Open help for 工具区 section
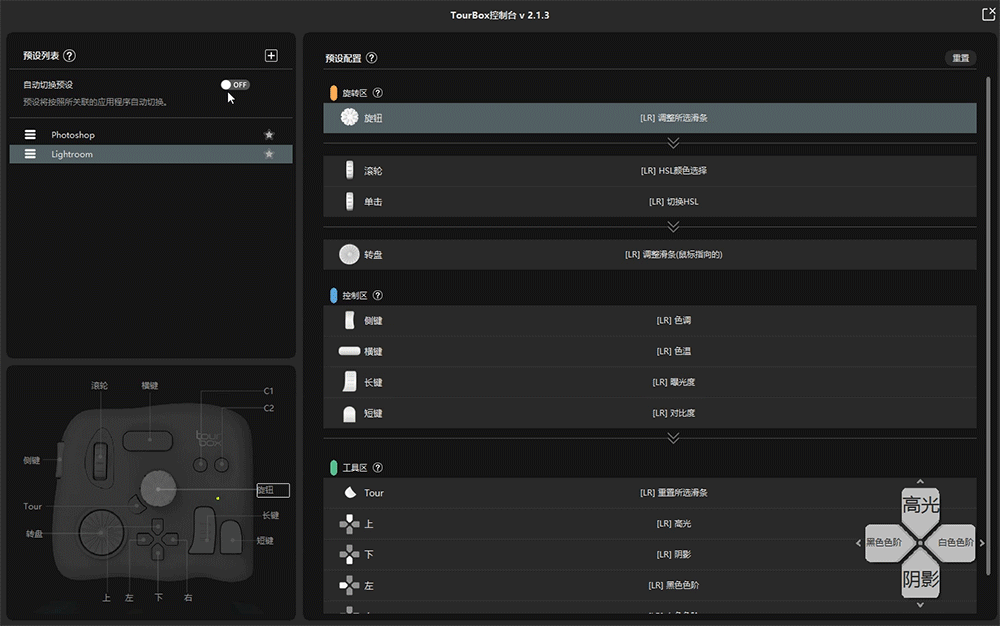This screenshot has height=626, width=1000. [378, 467]
